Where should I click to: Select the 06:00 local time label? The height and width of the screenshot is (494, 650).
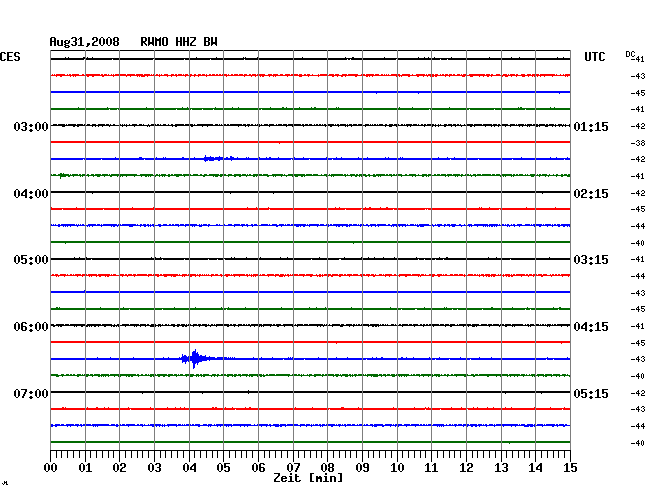coord(31,327)
